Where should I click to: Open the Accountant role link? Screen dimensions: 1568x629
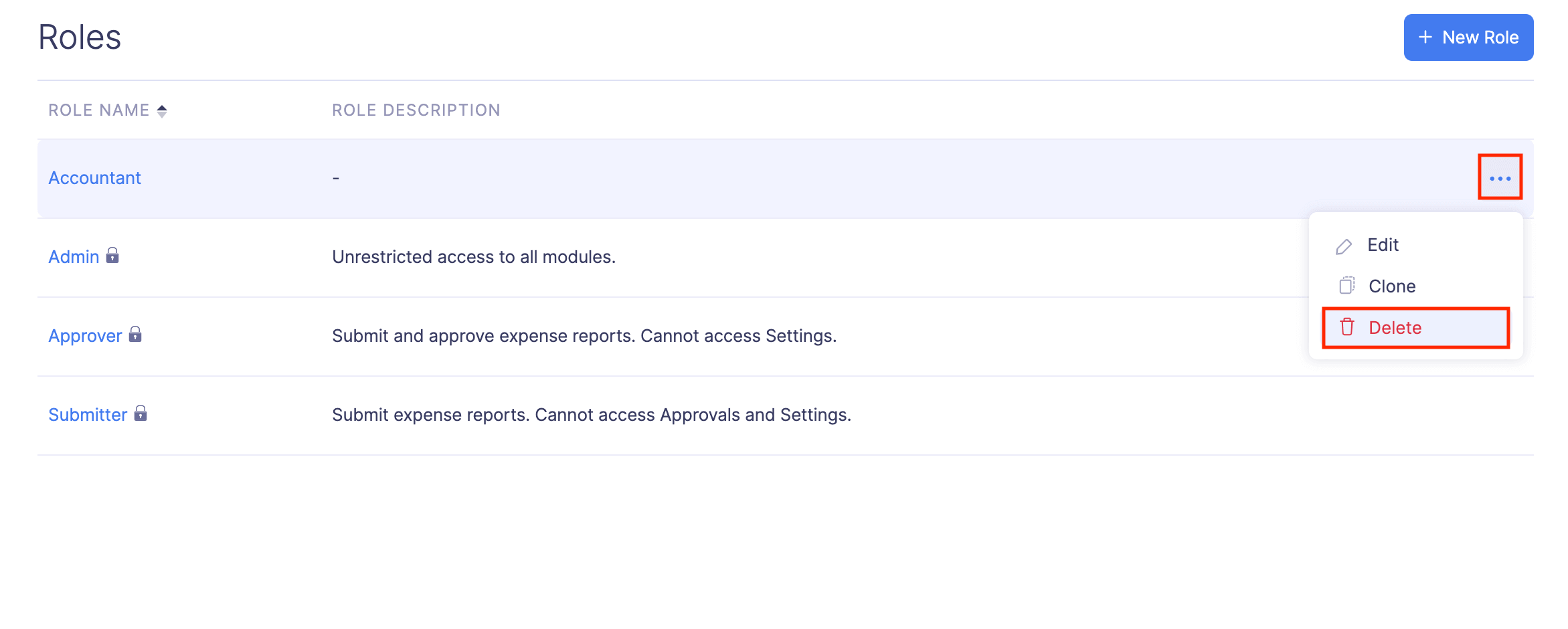pyautogui.click(x=94, y=178)
